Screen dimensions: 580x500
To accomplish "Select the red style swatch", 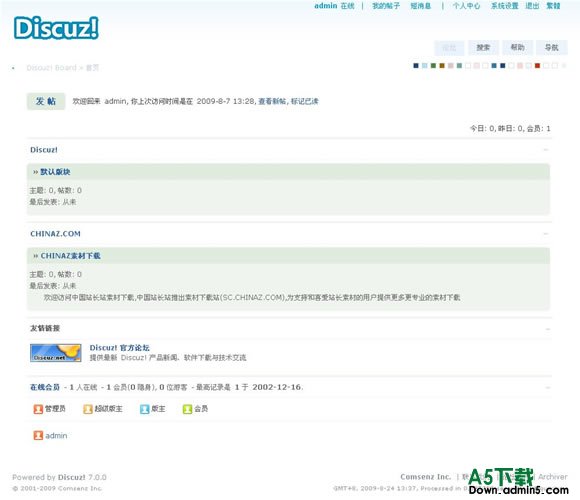I will click(x=537, y=66).
